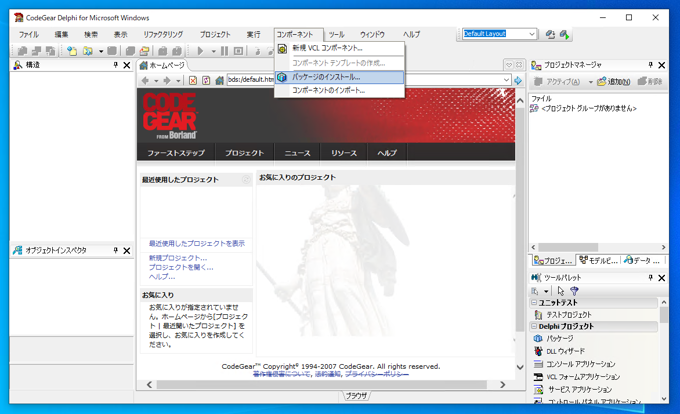Select コンソール アプリケーション in tool palette
Viewport: 680px width, 414px height.
[575, 364]
